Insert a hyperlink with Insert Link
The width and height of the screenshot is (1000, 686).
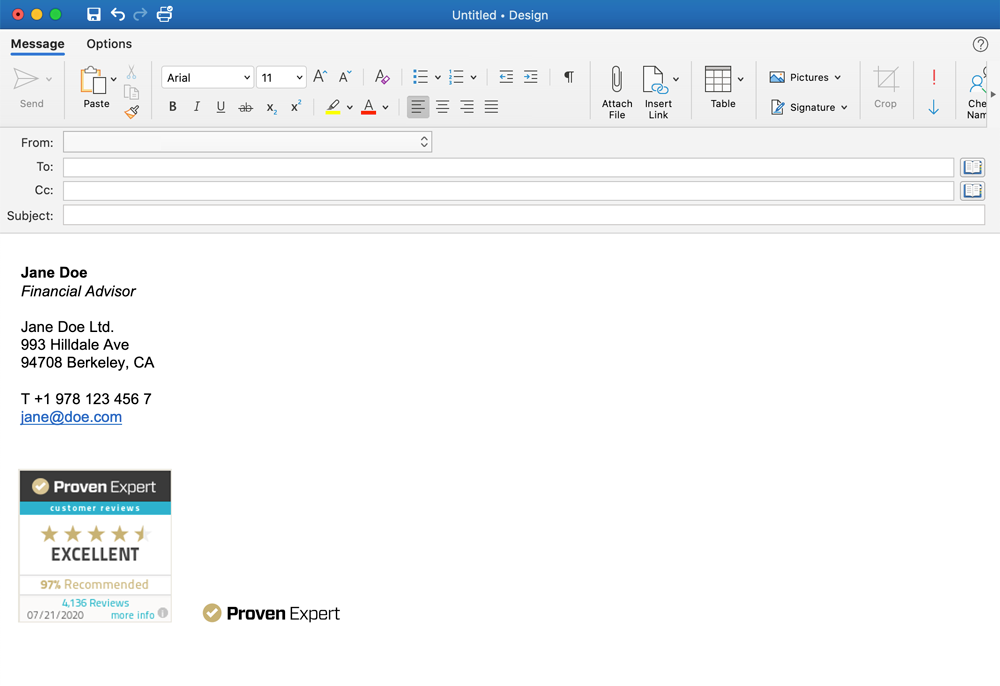pos(658,91)
